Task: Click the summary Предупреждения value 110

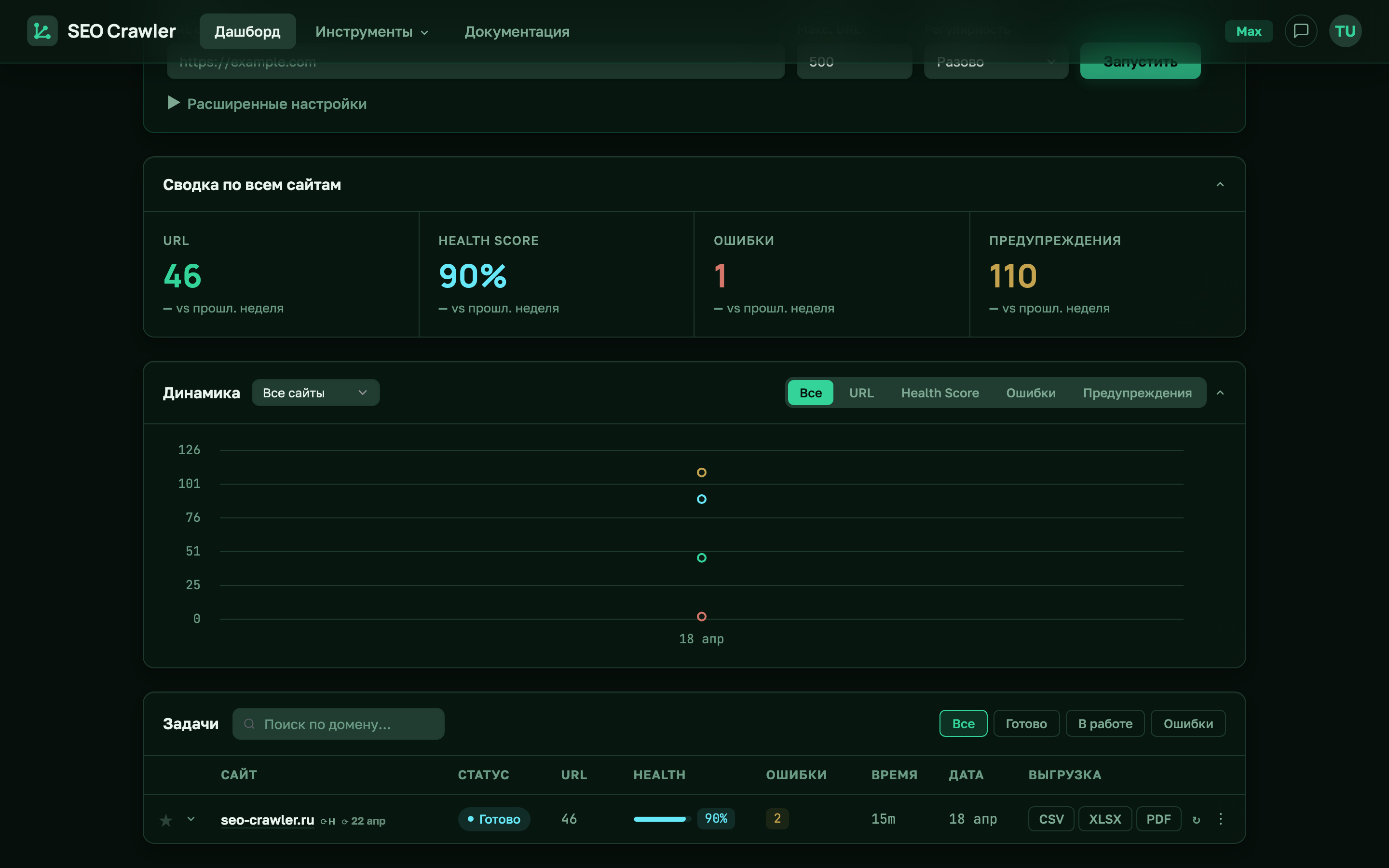Action: (x=1013, y=276)
